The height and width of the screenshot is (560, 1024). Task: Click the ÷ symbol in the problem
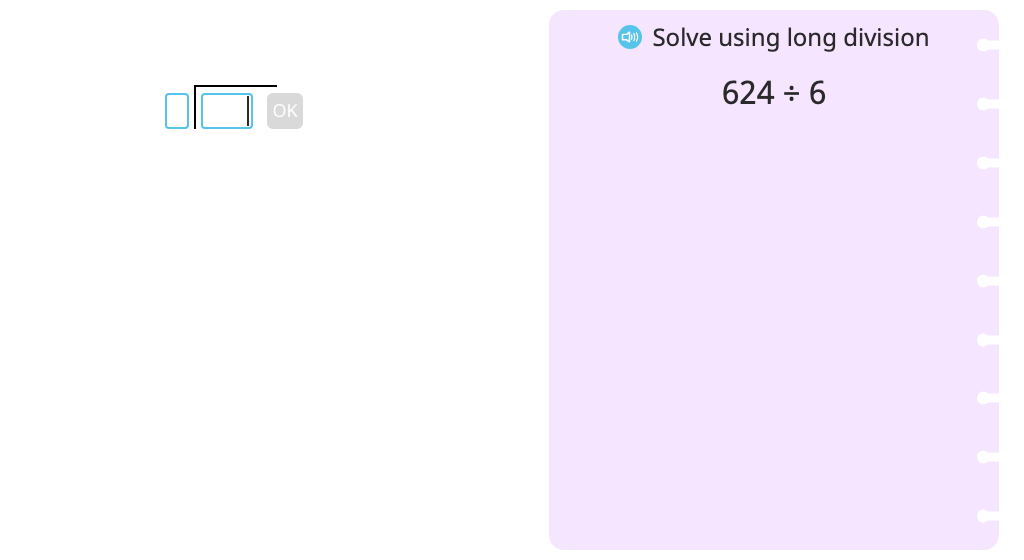(792, 94)
